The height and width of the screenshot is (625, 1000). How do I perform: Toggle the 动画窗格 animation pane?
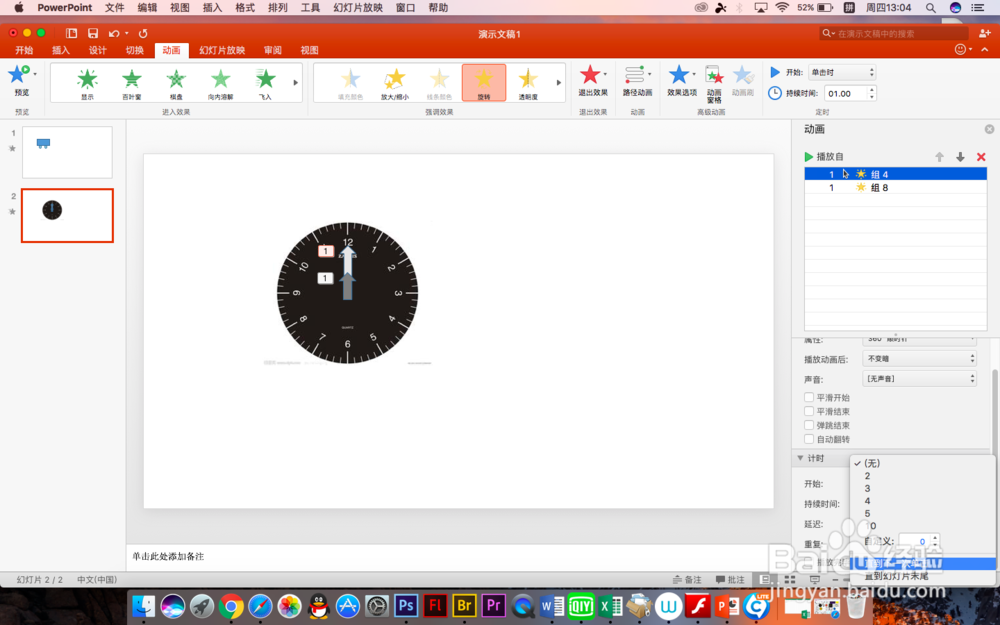tap(714, 84)
